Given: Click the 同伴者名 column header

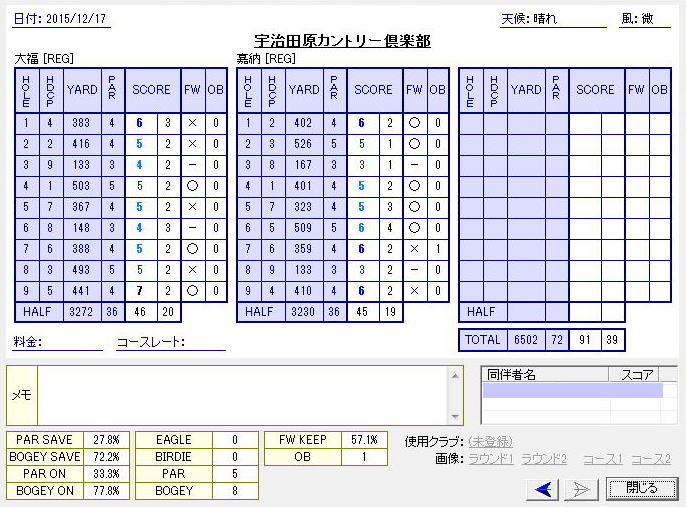Looking at the screenshot, I should 544,375.
